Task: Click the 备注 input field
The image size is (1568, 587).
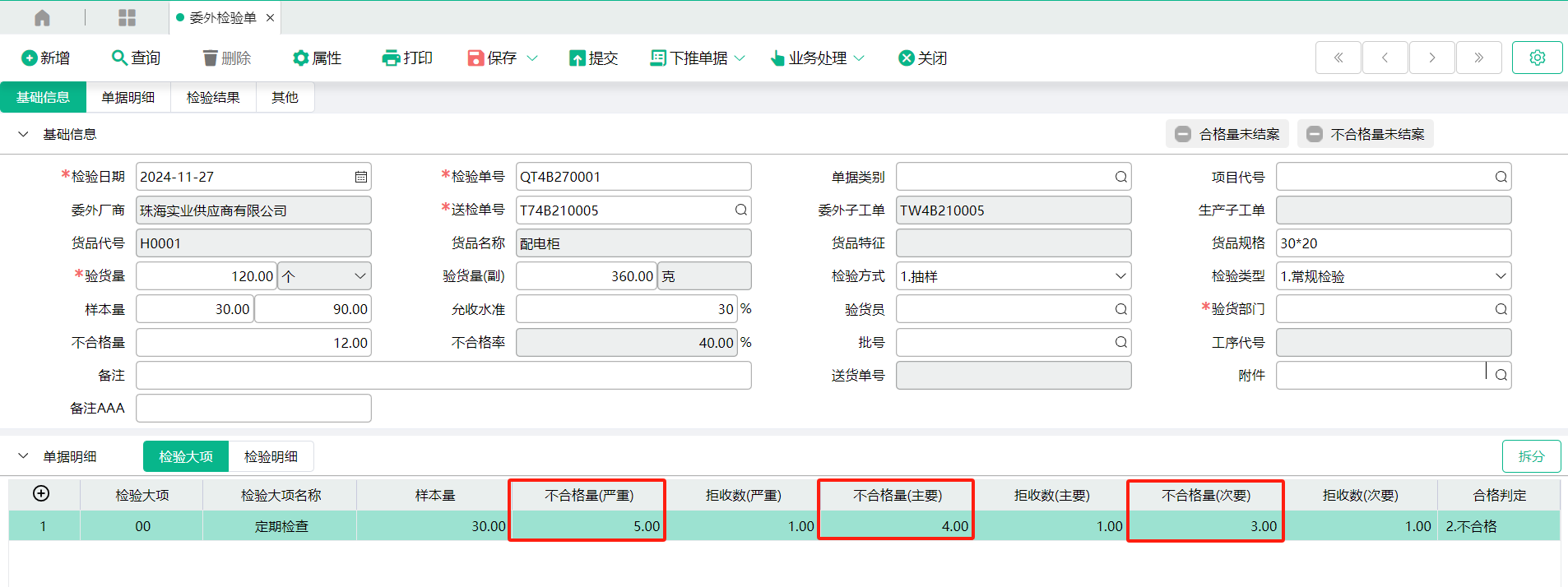Action: coord(443,376)
